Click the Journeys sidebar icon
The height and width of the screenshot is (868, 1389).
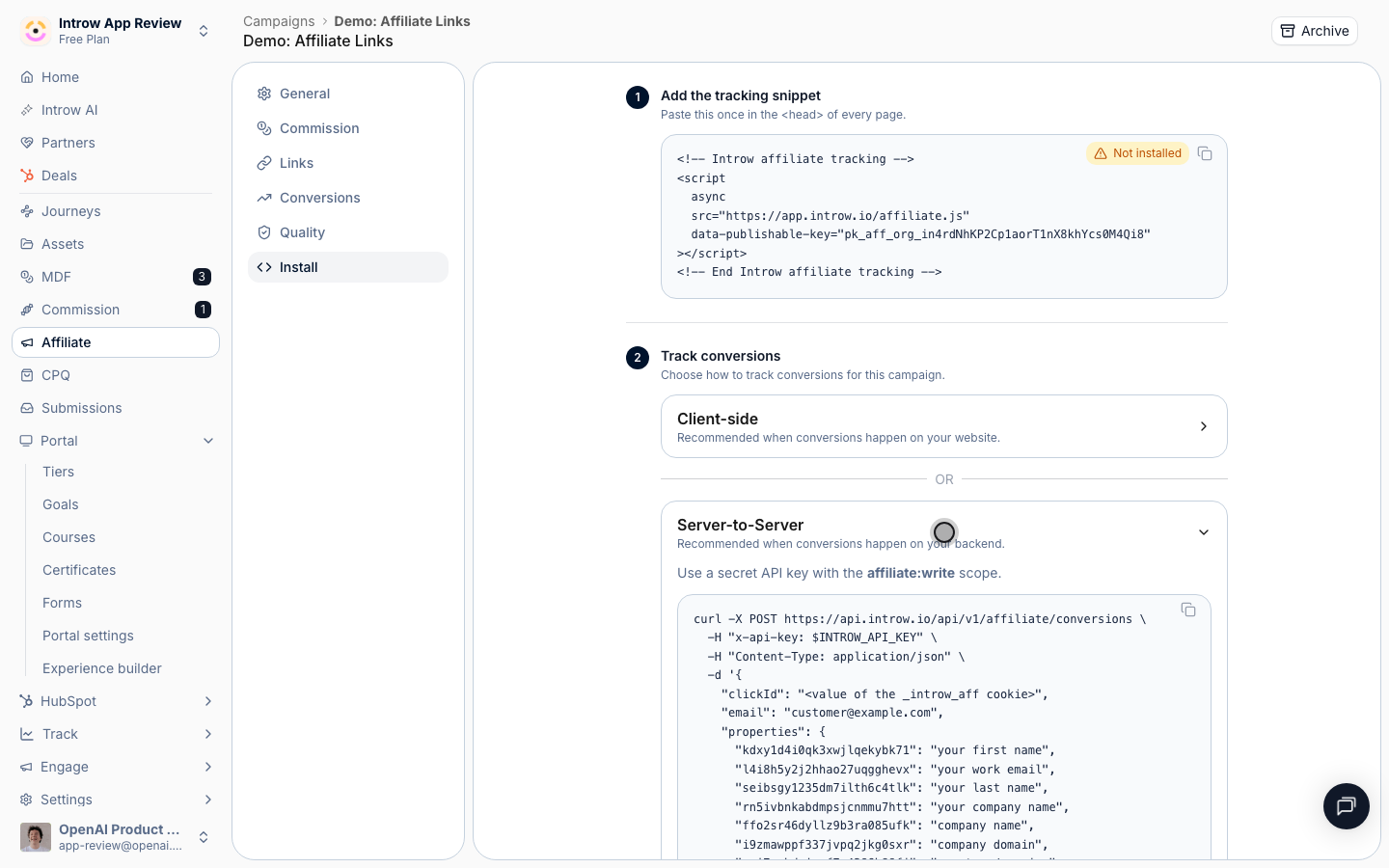click(x=27, y=211)
